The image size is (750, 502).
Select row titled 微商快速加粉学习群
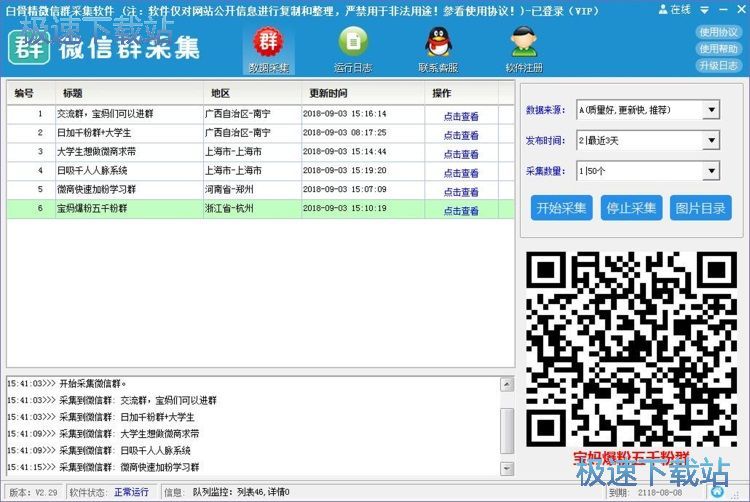point(261,189)
